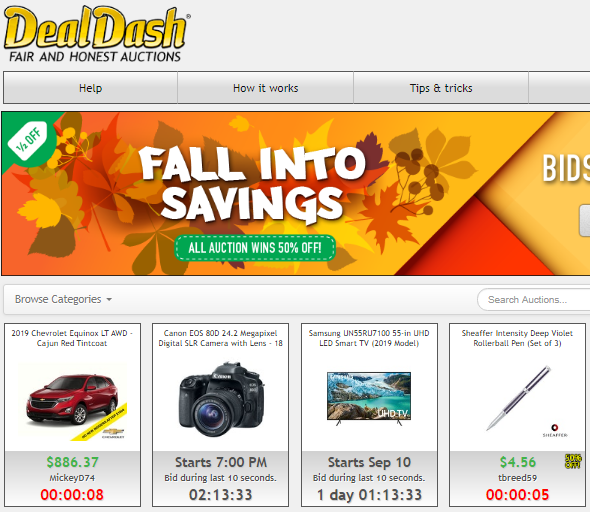590x512 pixels.
Task: Go to Tips & tricks
Action: click(441, 88)
